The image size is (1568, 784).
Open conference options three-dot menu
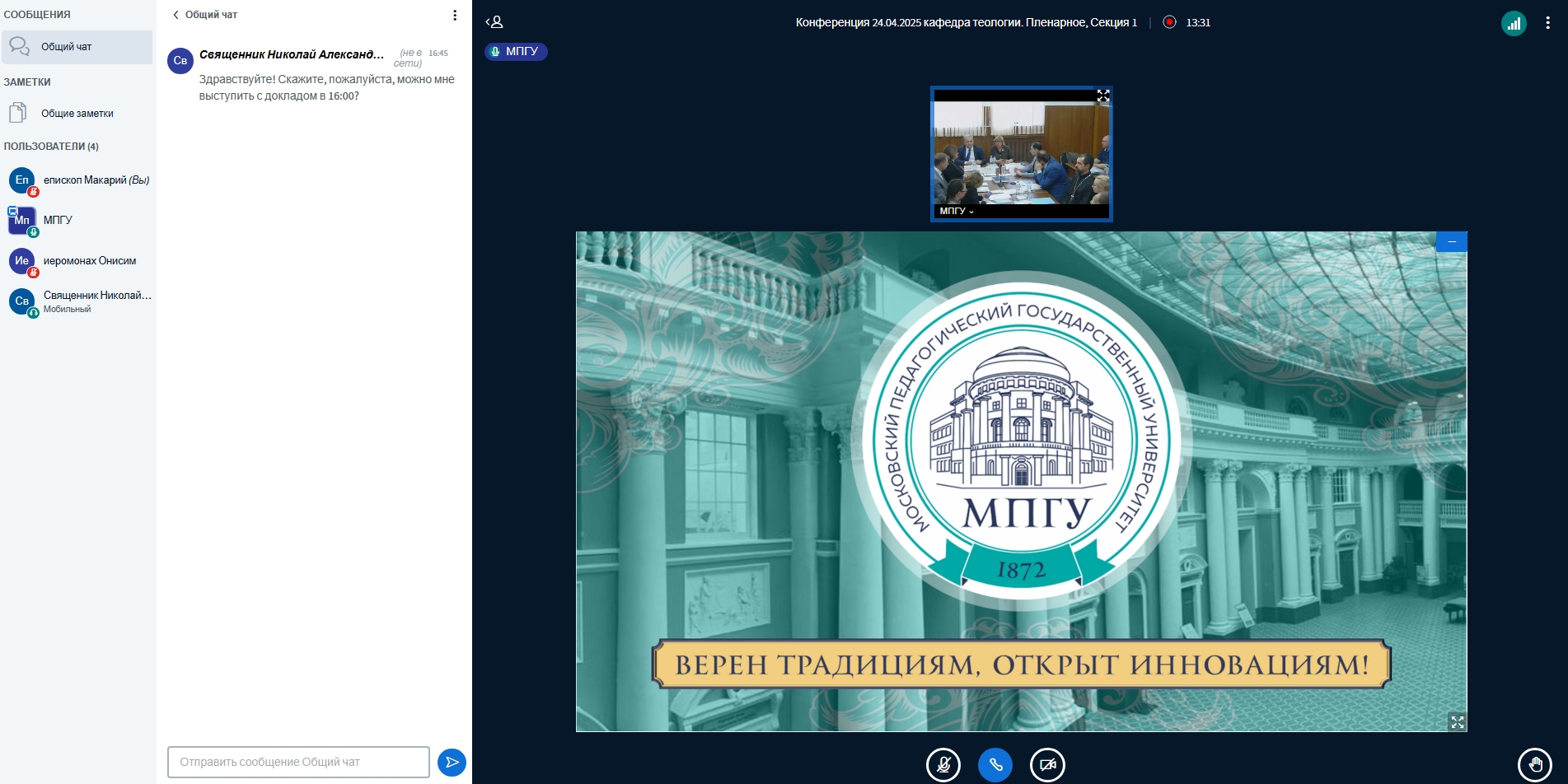click(x=1547, y=23)
